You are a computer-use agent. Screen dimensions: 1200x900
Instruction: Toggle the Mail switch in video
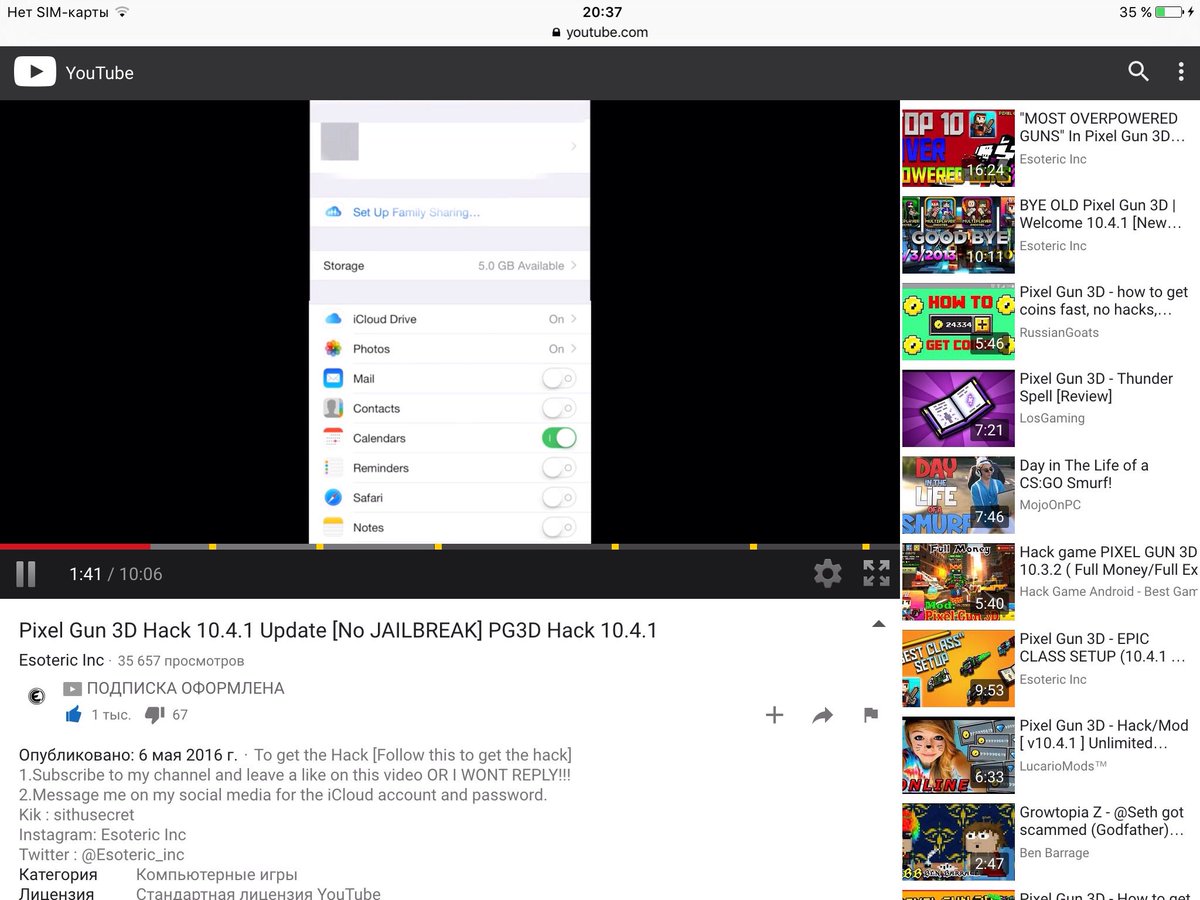[x=559, y=379]
